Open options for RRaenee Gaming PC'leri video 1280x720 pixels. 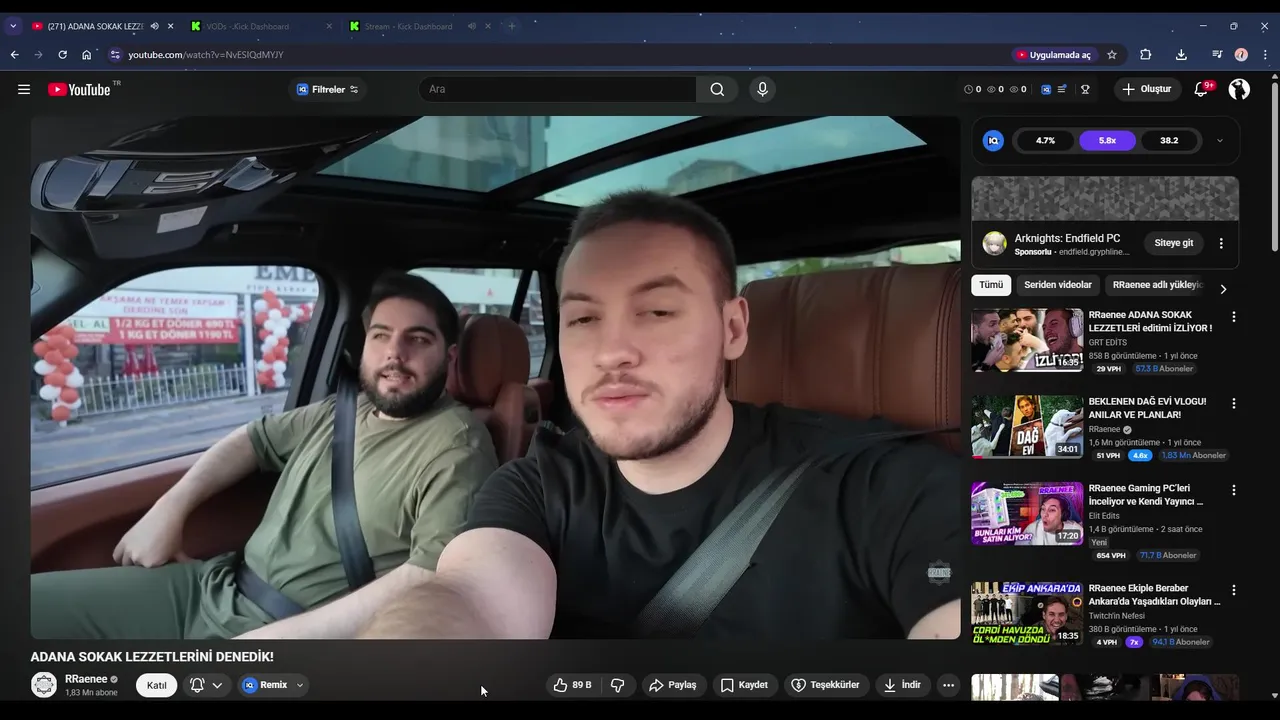click(x=1233, y=490)
